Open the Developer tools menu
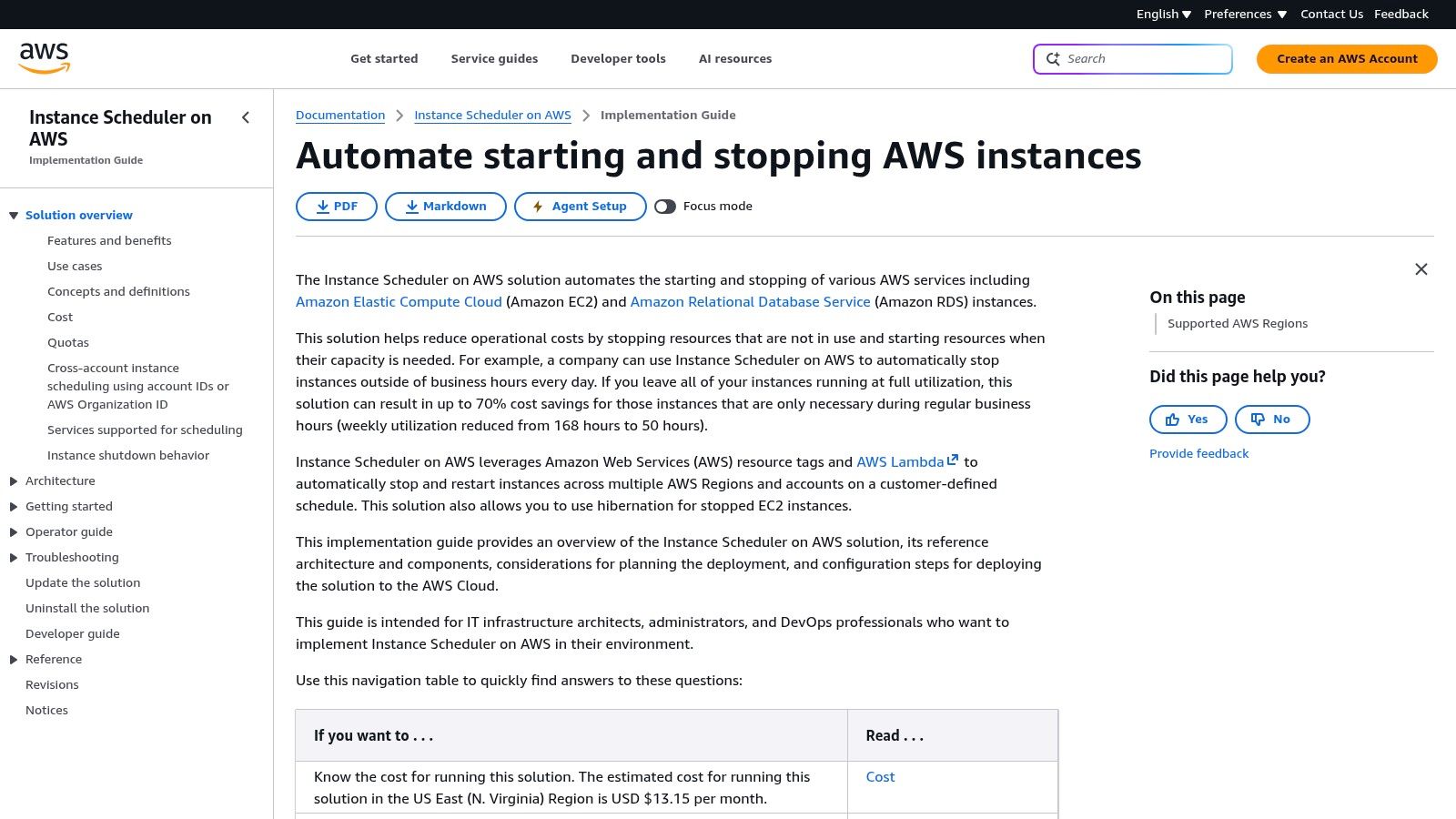Viewport: 1456px width, 819px height. [x=618, y=59]
